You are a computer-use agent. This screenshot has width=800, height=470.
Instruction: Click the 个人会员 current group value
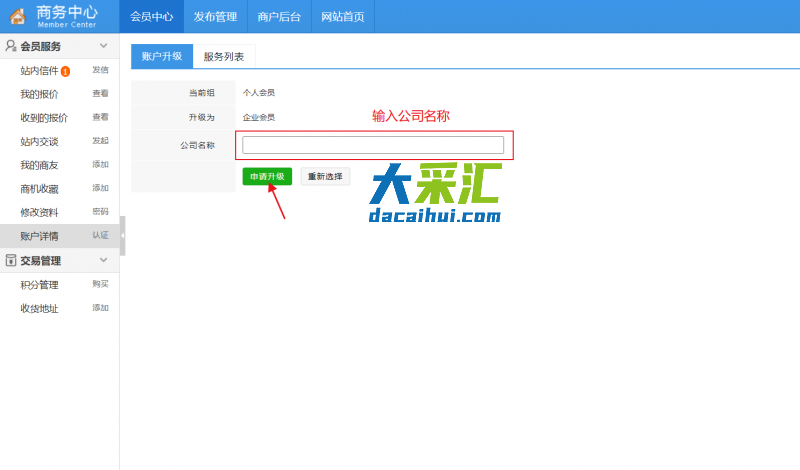click(259, 92)
